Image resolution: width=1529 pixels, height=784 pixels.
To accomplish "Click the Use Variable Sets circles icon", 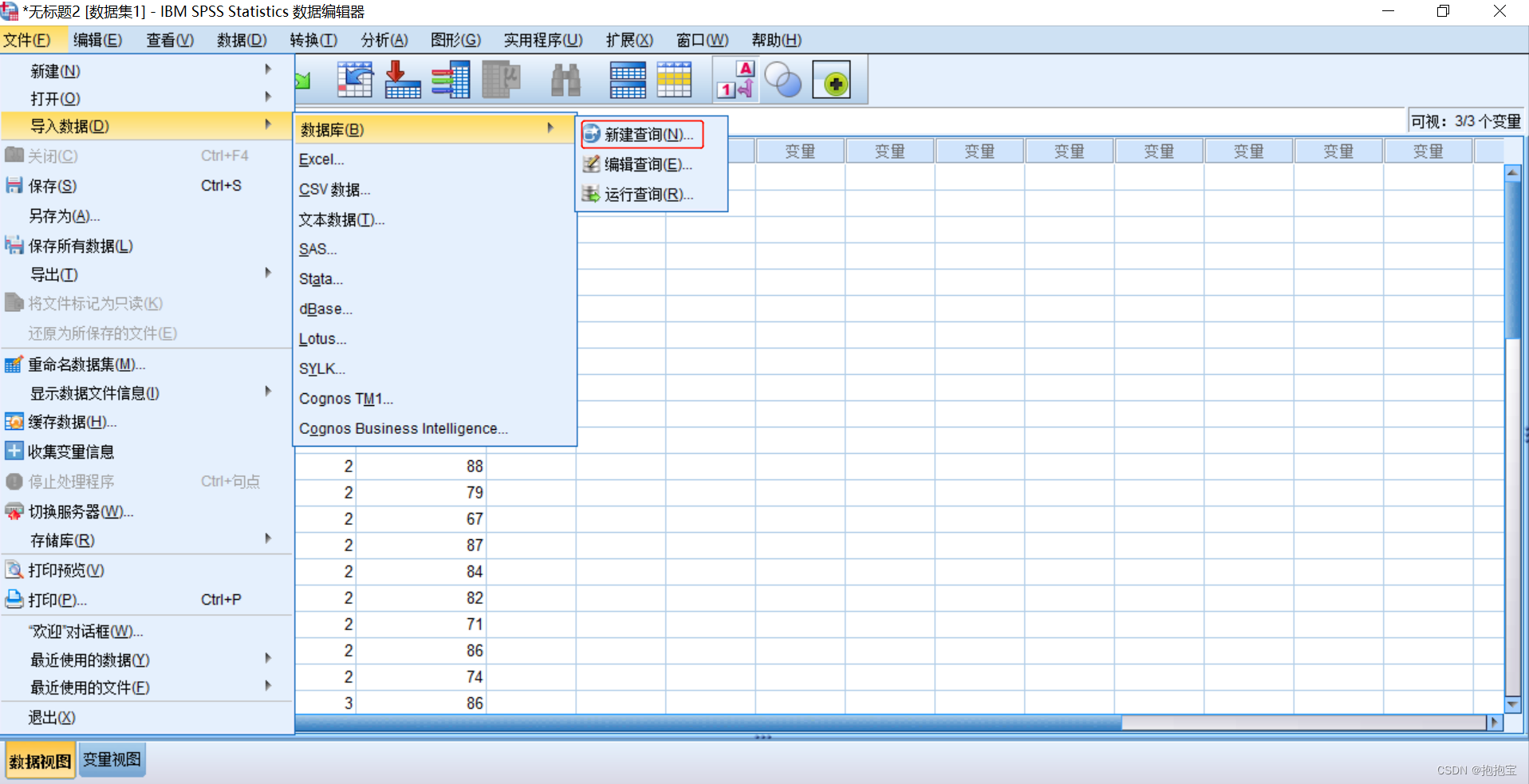I will pyautogui.click(x=782, y=80).
